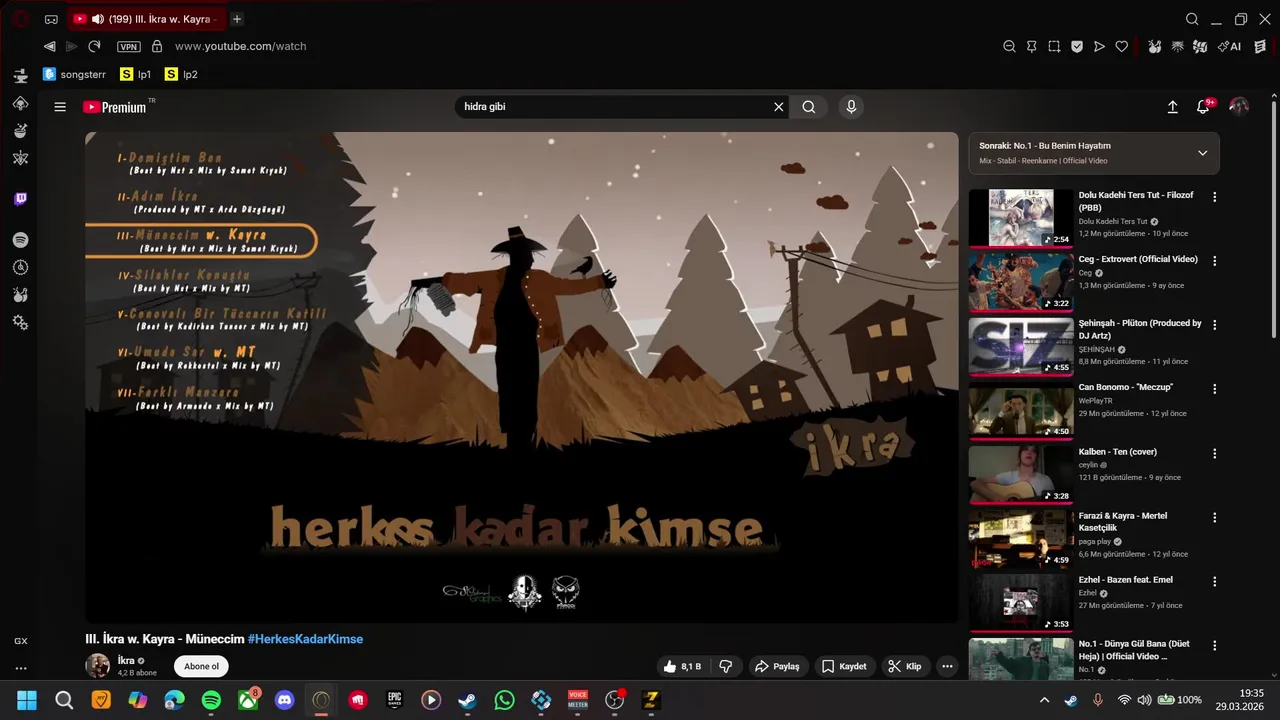Take a snapshot with the capture icon

(x=1054, y=46)
